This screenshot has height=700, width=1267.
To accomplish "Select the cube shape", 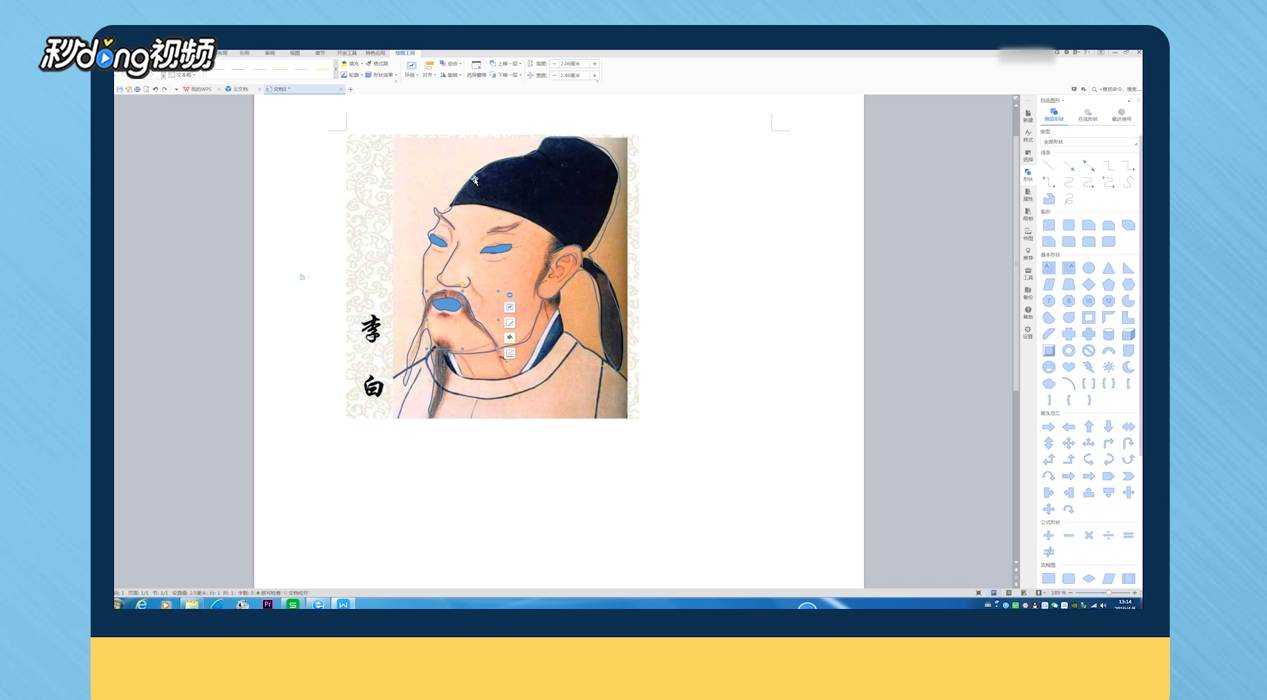I will [x=1128, y=334].
